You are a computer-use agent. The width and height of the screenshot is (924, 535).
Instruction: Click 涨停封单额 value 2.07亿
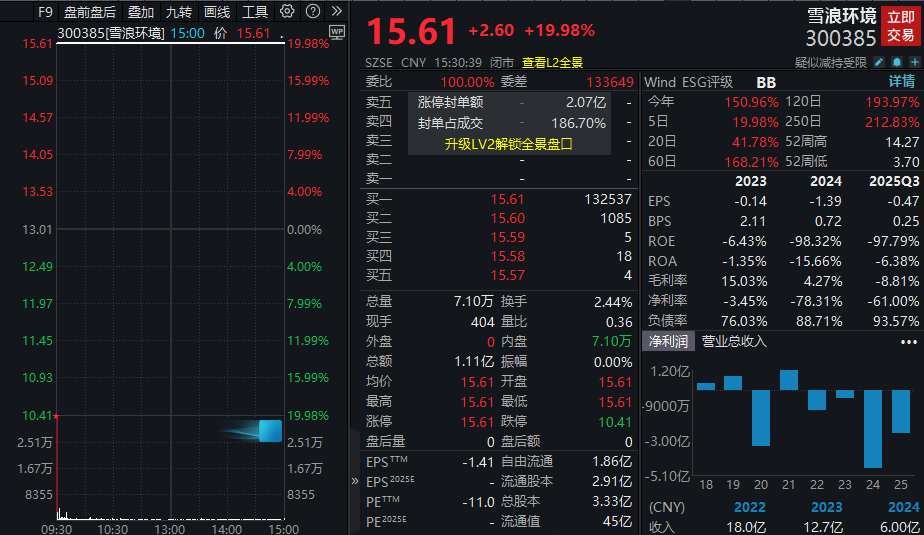pyautogui.click(x=586, y=103)
